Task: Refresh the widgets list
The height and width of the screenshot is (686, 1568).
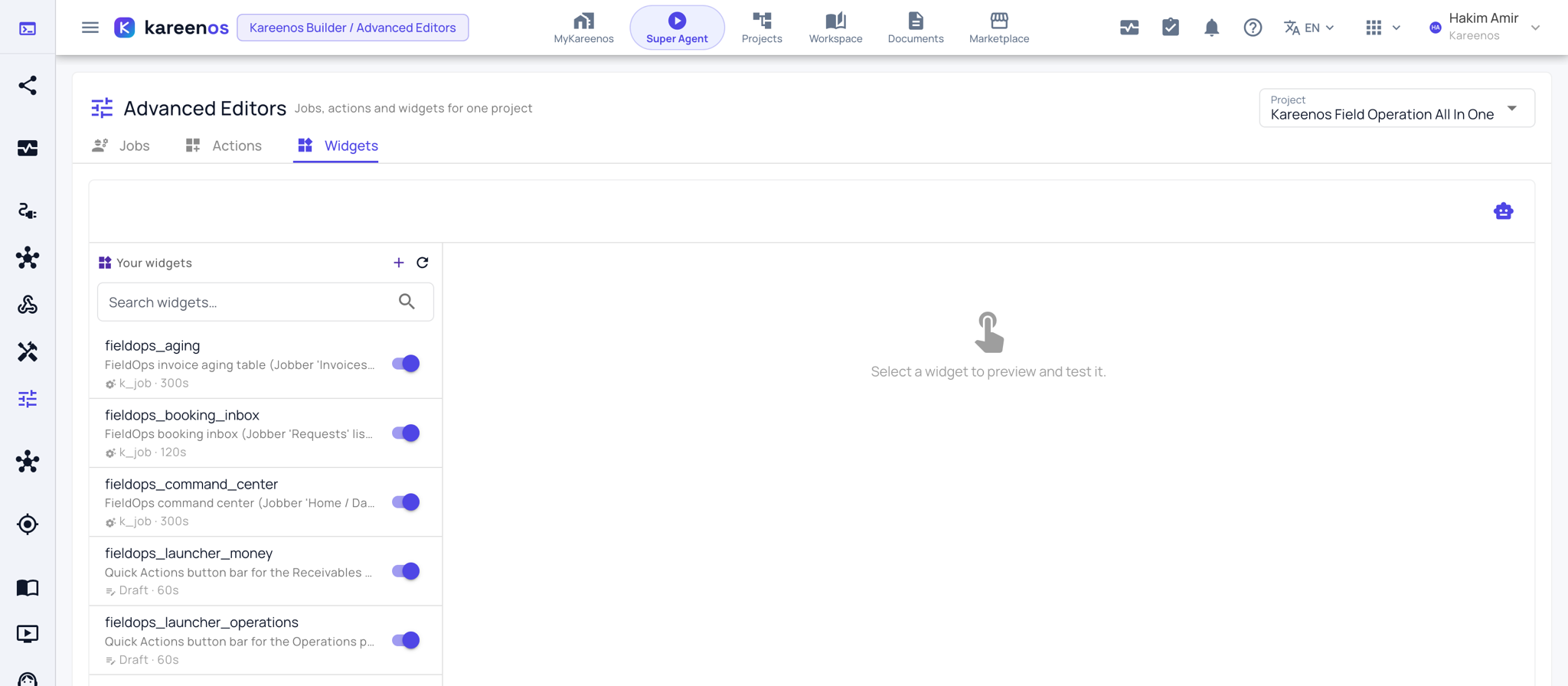Action: click(423, 263)
